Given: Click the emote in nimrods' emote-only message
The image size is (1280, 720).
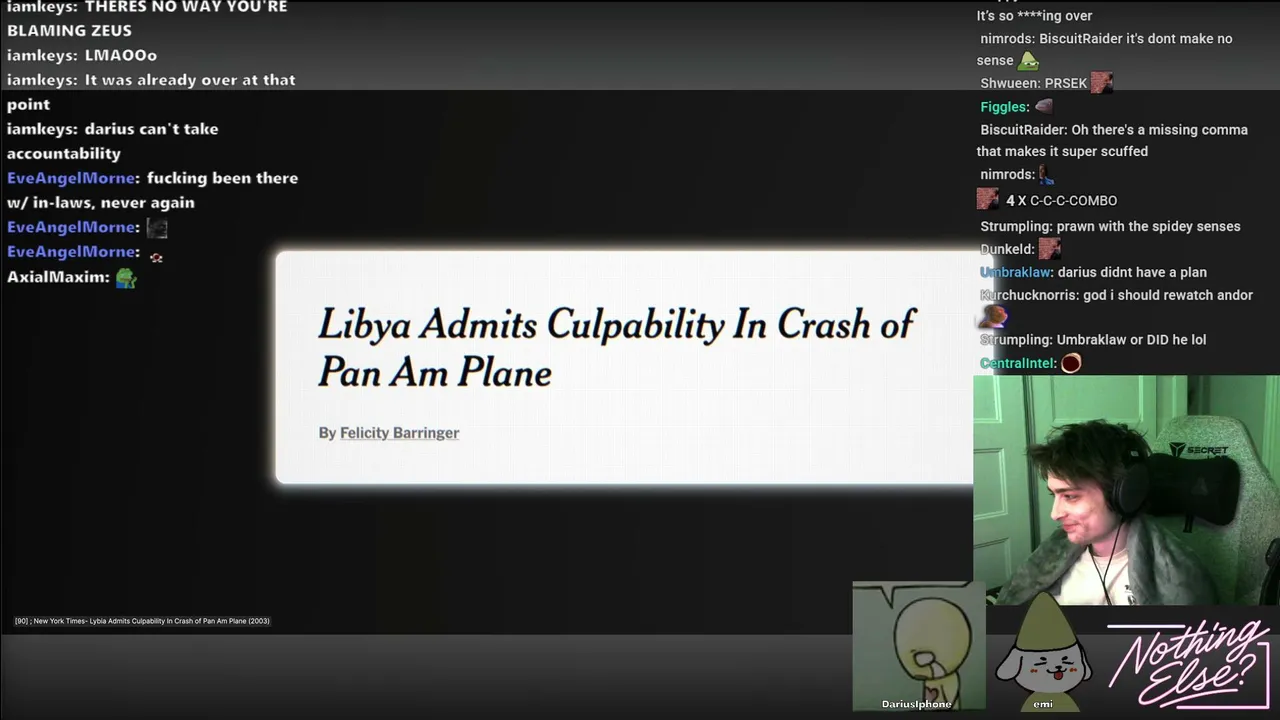Looking at the screenshot, I should tap(1047, 175).
